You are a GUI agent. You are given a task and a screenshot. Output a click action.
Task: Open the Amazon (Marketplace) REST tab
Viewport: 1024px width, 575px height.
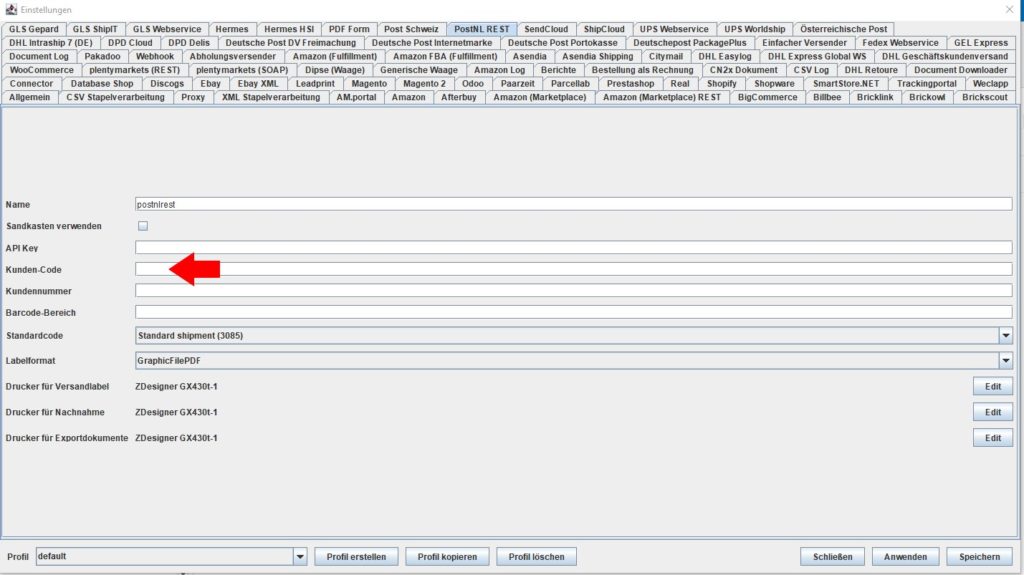[x=662, y=97]
